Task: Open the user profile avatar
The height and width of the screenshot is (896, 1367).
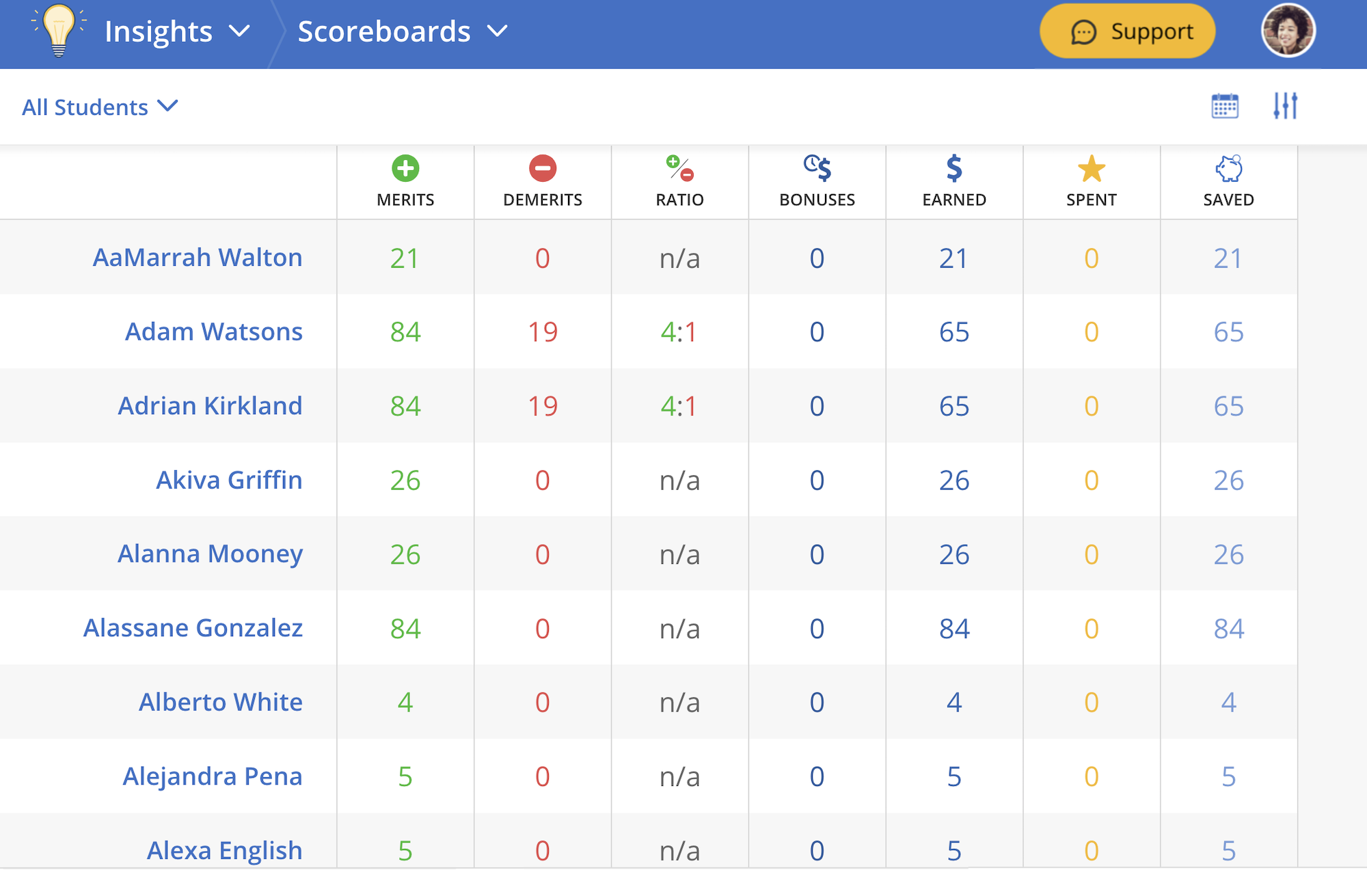Action: 1288,31
